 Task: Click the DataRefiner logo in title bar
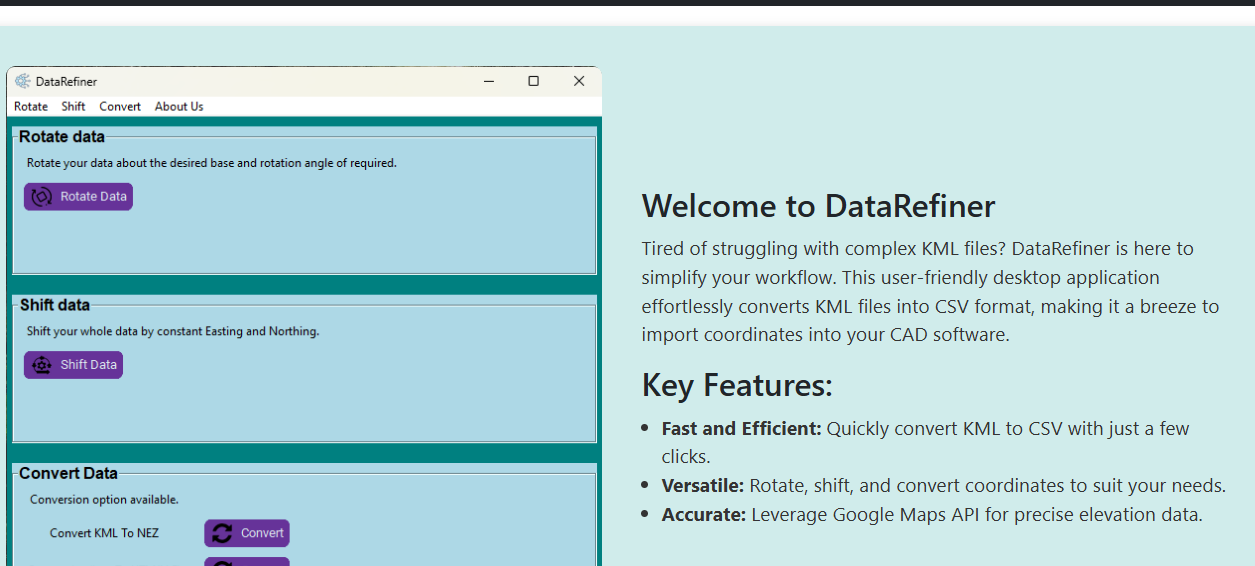[23, 81]
